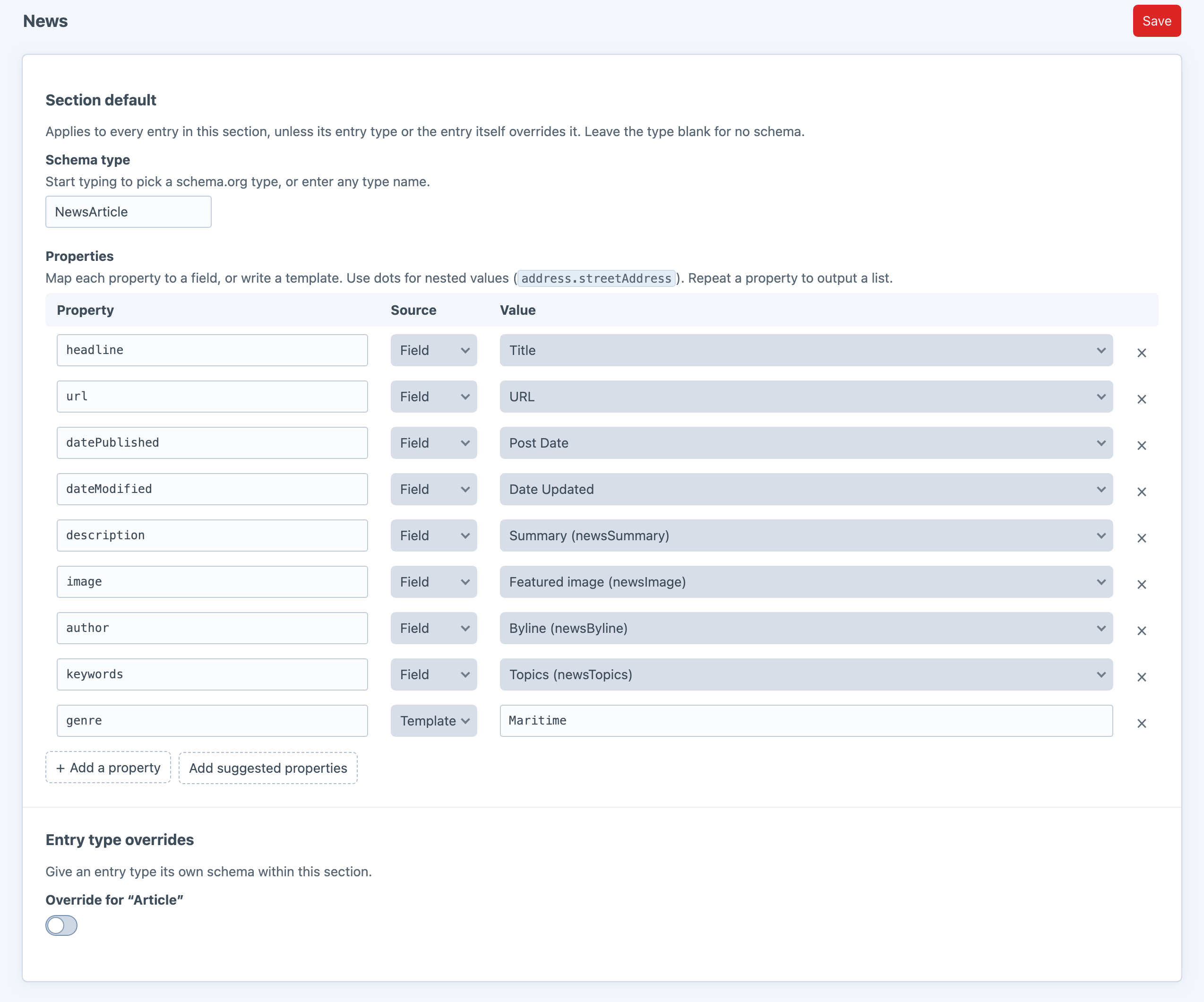Change Source dropdown for datePublished
Screen dimensions: 1204x1002
(x=433, y=443)
